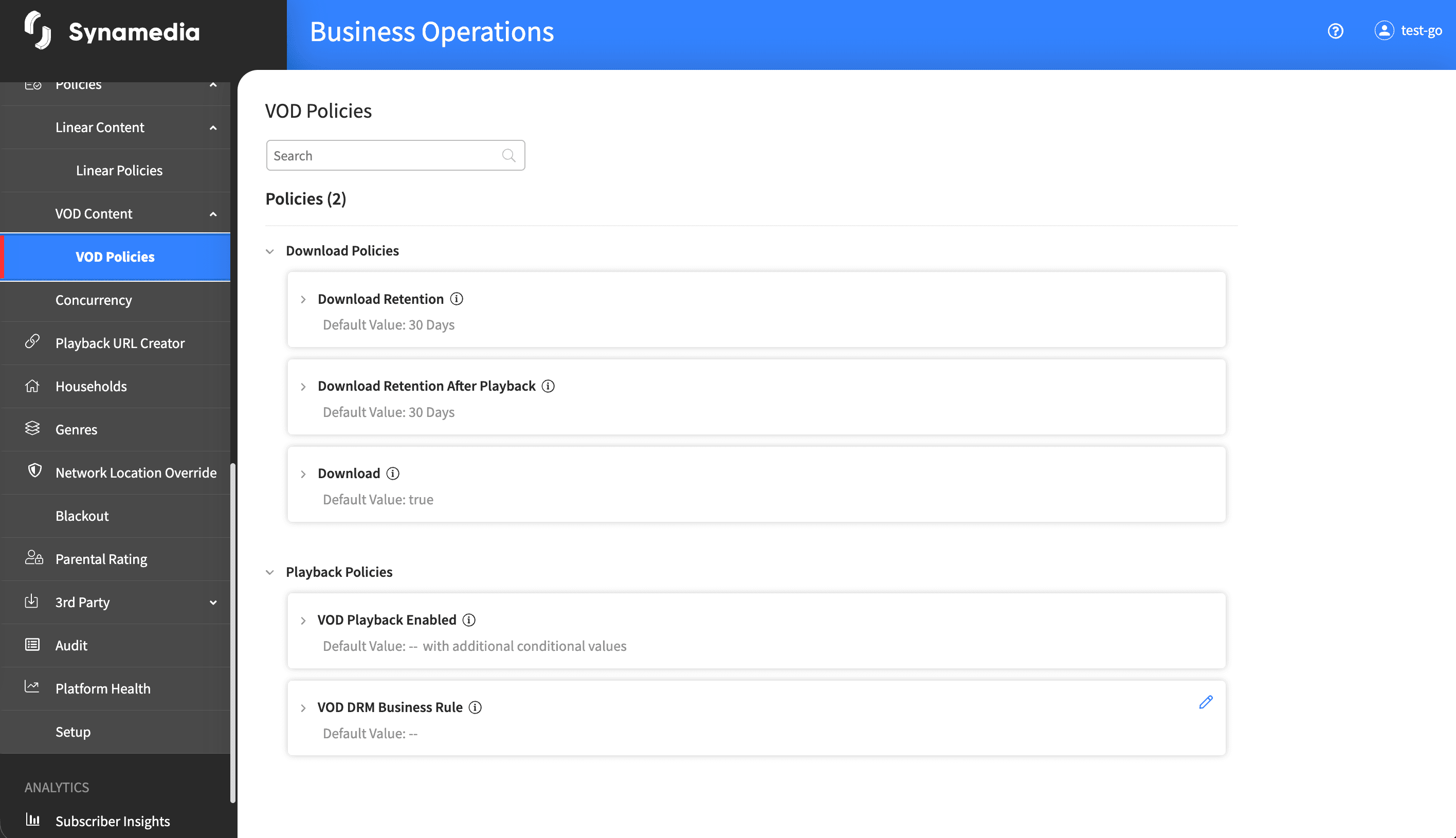Viewport: 1456px width, 838px height.
Task: Collapse the Download Policies group
Action: [269, 251]
